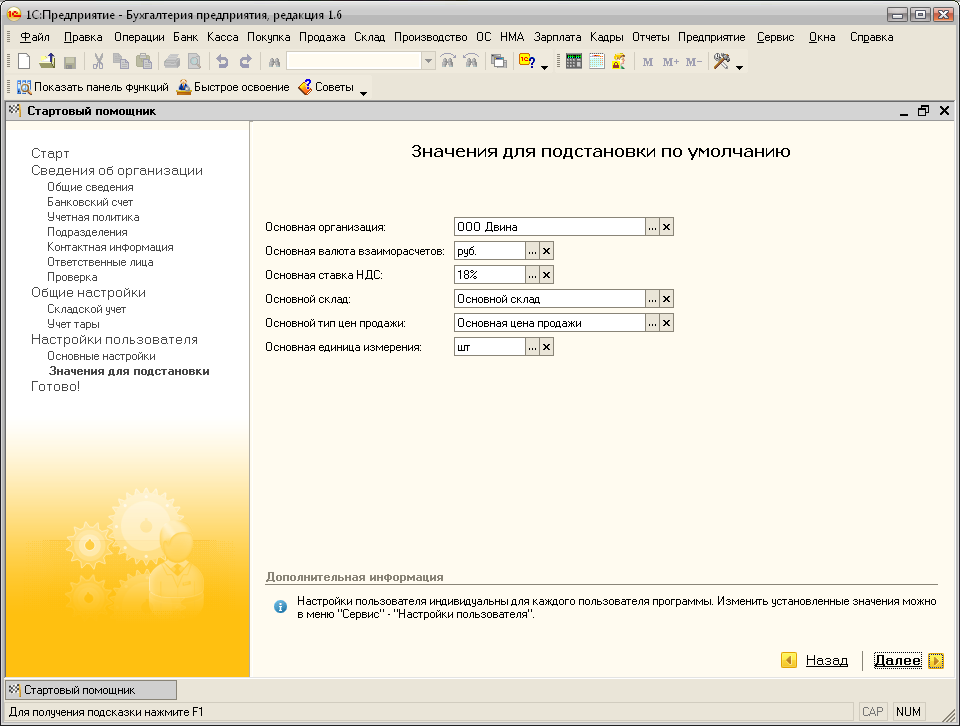The height and width of the screenshot is (726, 960).
Task: Open selection button for Основной тип цен продажи
Action: click(653, 323)
